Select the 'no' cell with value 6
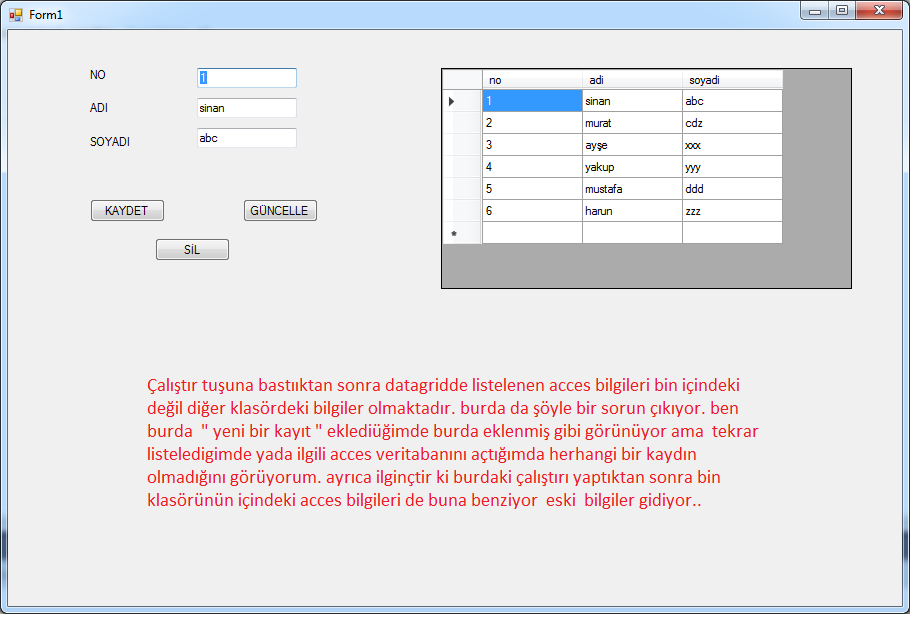Image resolution: width=910 pixels, height=638 pixels. click(531, 211)
